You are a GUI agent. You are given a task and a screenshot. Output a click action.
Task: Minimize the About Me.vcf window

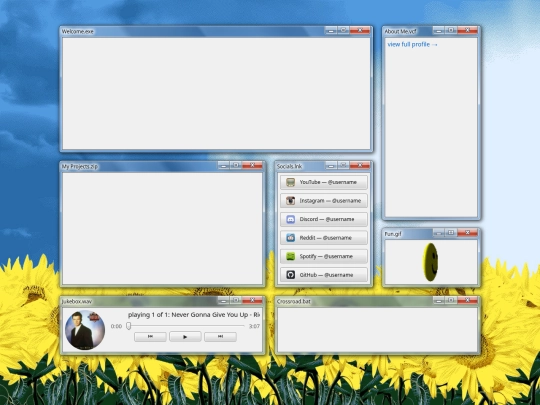438,31
